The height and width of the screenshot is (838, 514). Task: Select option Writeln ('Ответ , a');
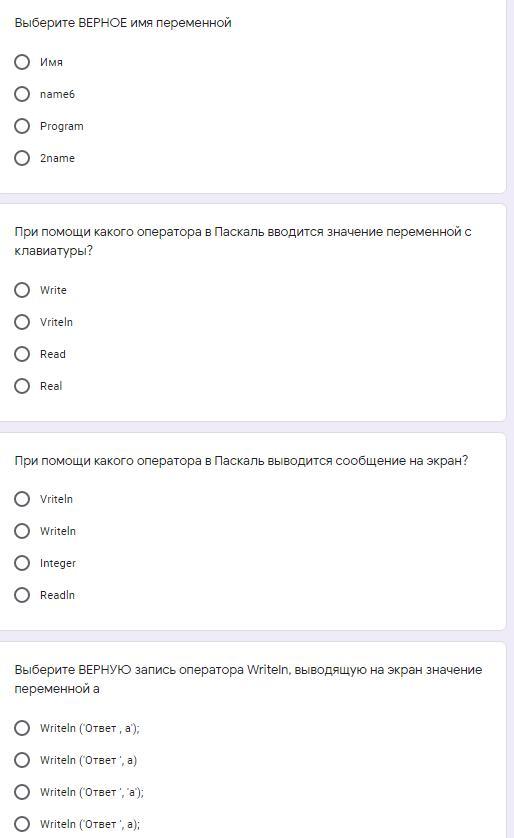click(22, 728)
